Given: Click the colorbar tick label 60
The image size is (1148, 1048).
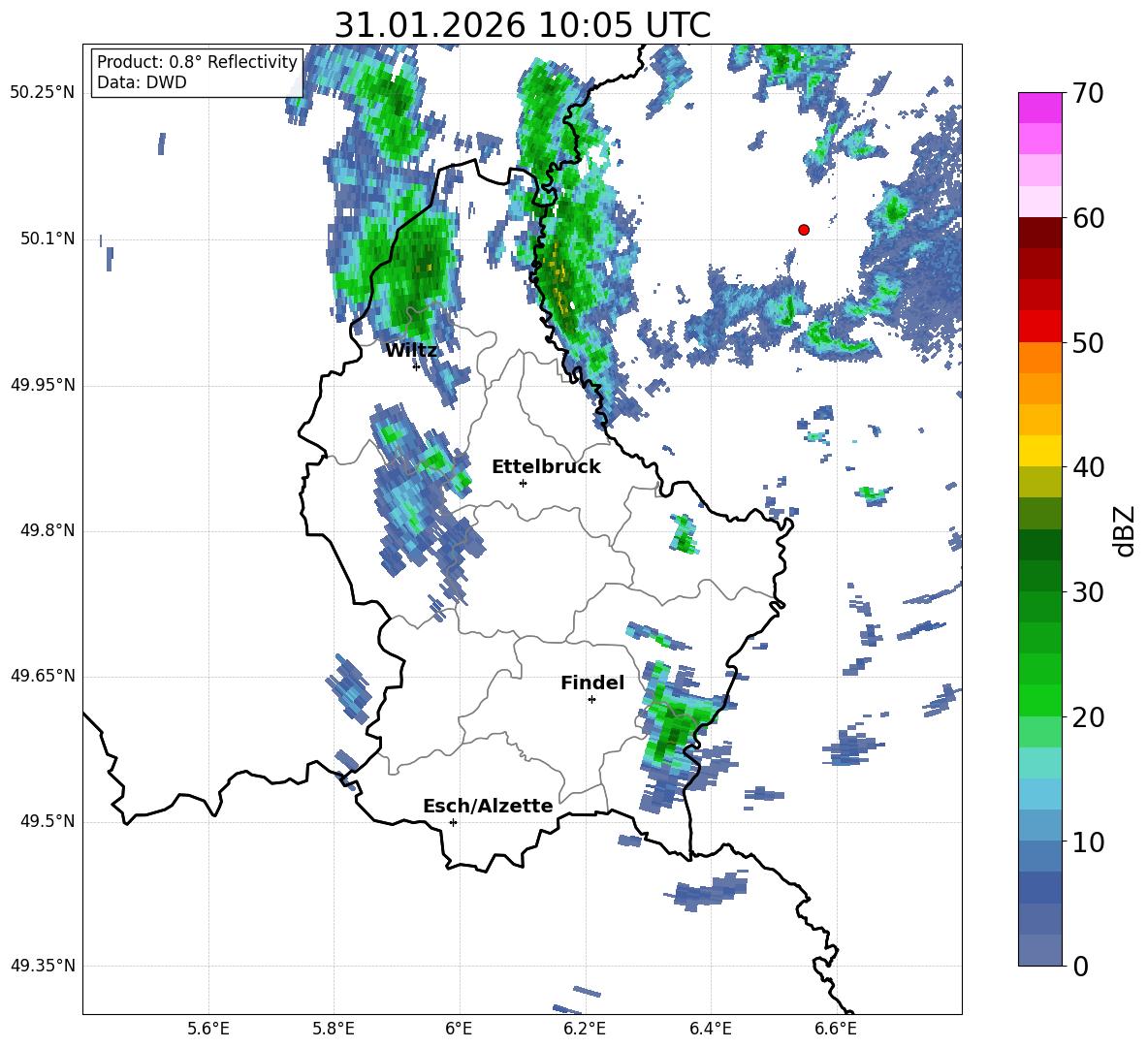Looking at the screenshot, I should coord(1088,218).
